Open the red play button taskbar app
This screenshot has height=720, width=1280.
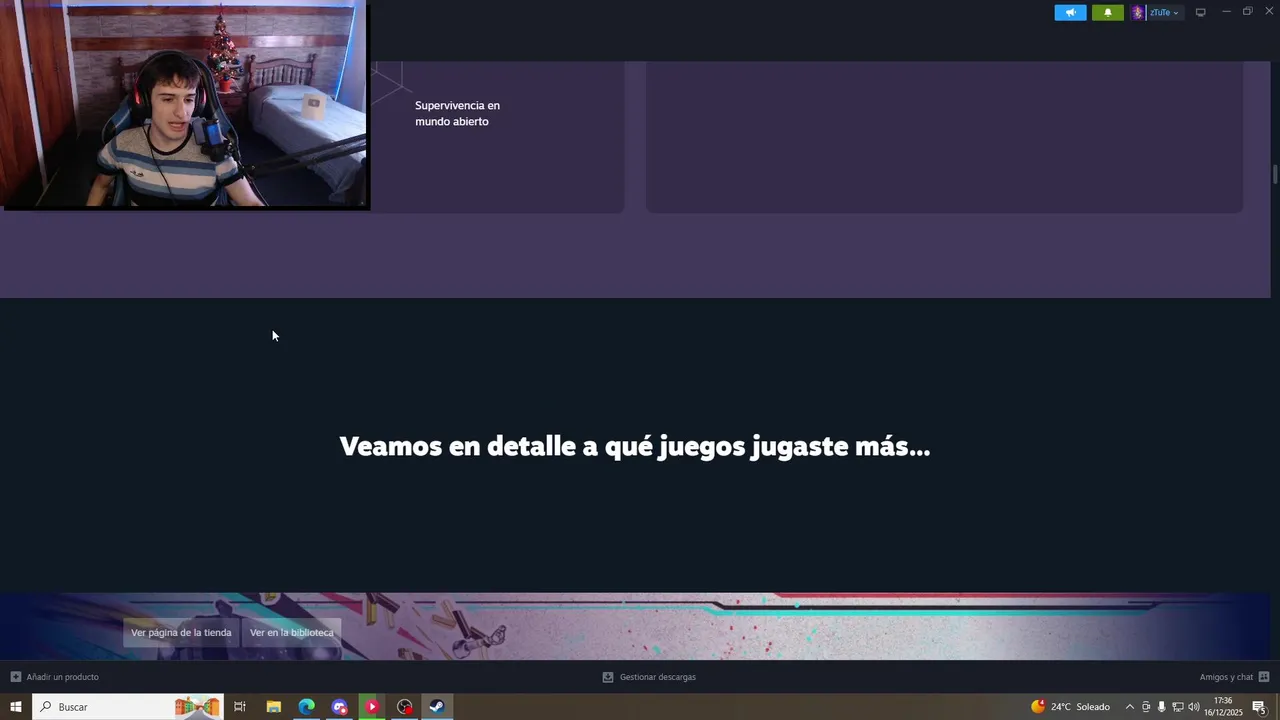[x=372, y=707]
